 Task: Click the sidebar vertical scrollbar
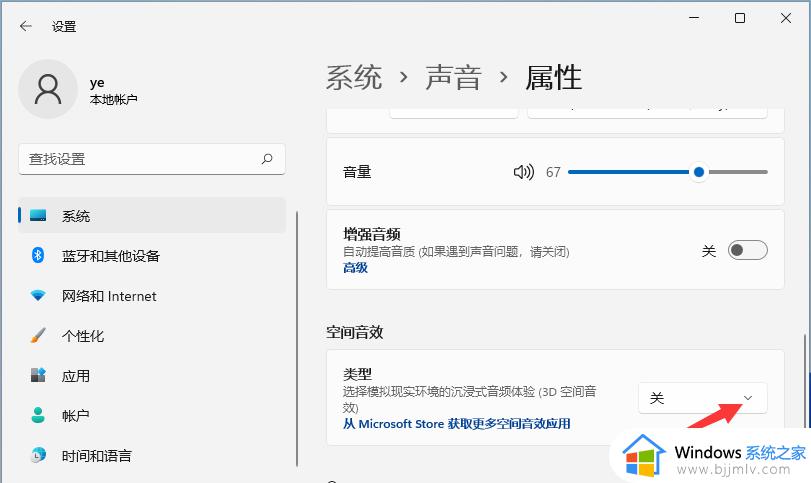pos(297,339)
